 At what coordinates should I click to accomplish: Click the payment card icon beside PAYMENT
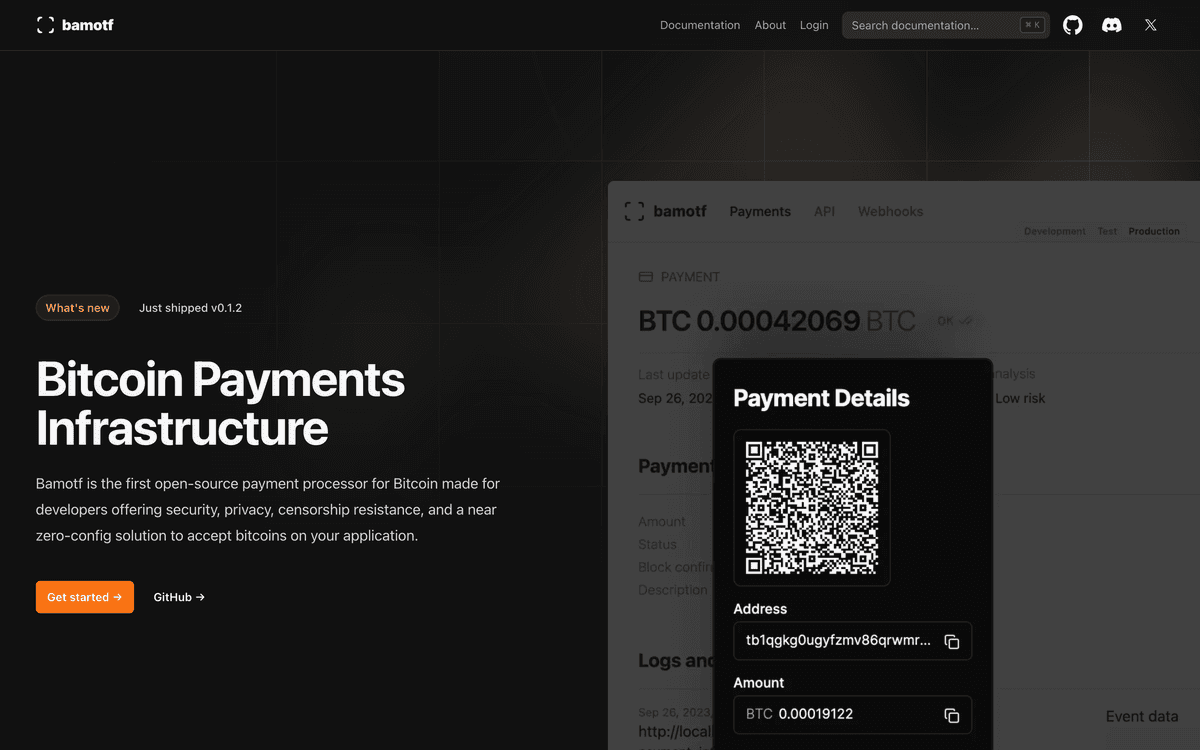tap(646, 277)
